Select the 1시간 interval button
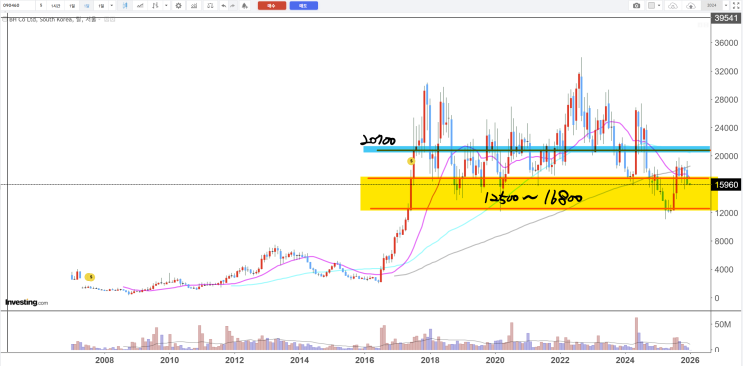The image size is (743, 366). point(55,5)
